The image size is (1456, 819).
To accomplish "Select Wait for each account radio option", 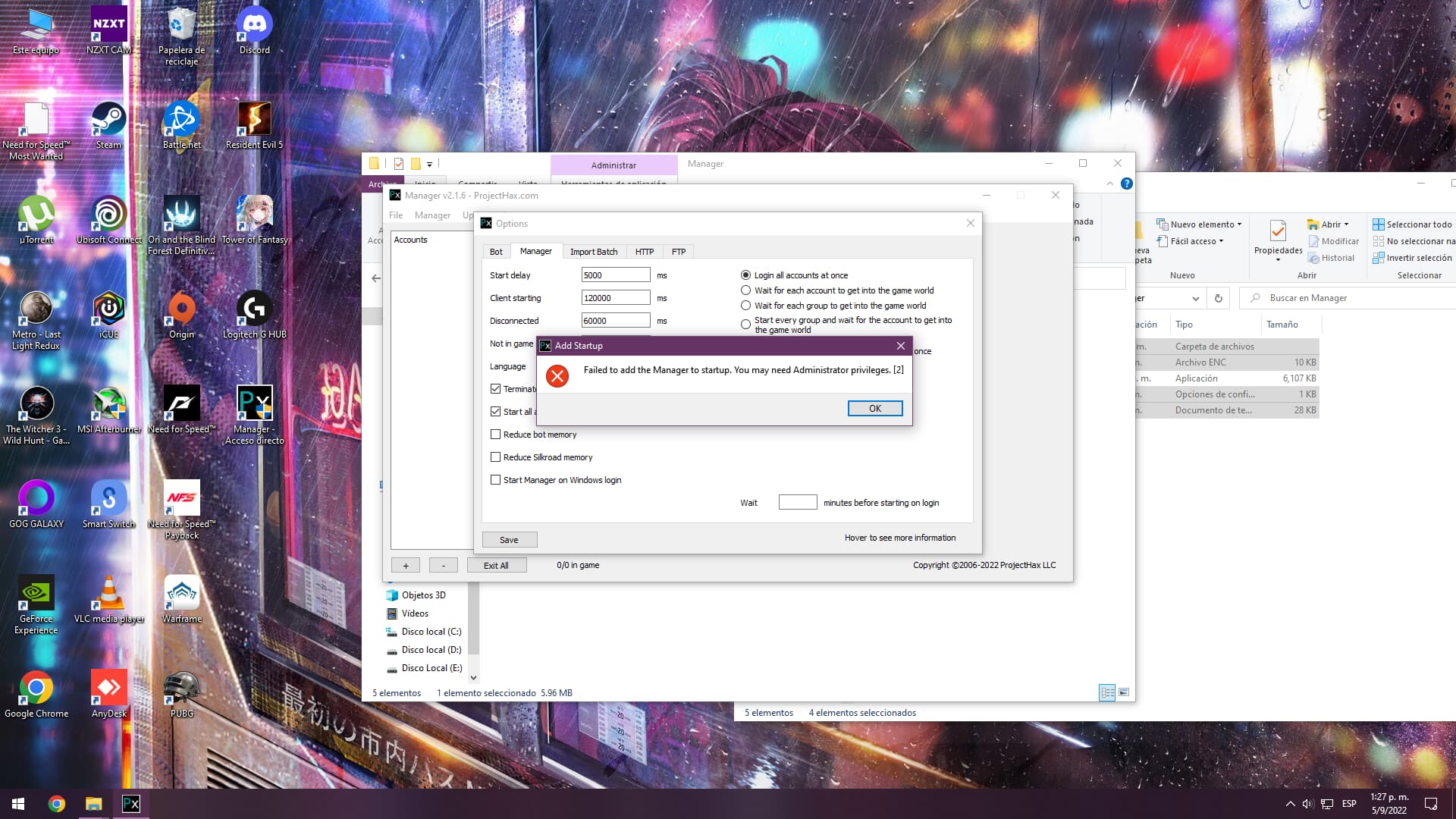I will coord(746,290).
